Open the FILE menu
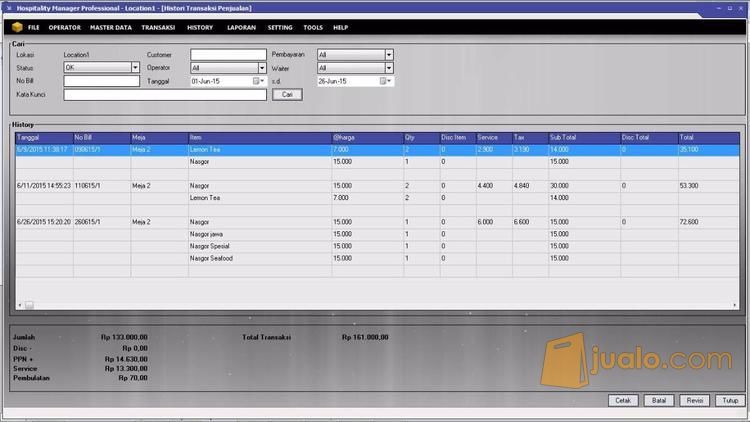The height and width of the screenshot is (422, 750). (x=33, y=28)
